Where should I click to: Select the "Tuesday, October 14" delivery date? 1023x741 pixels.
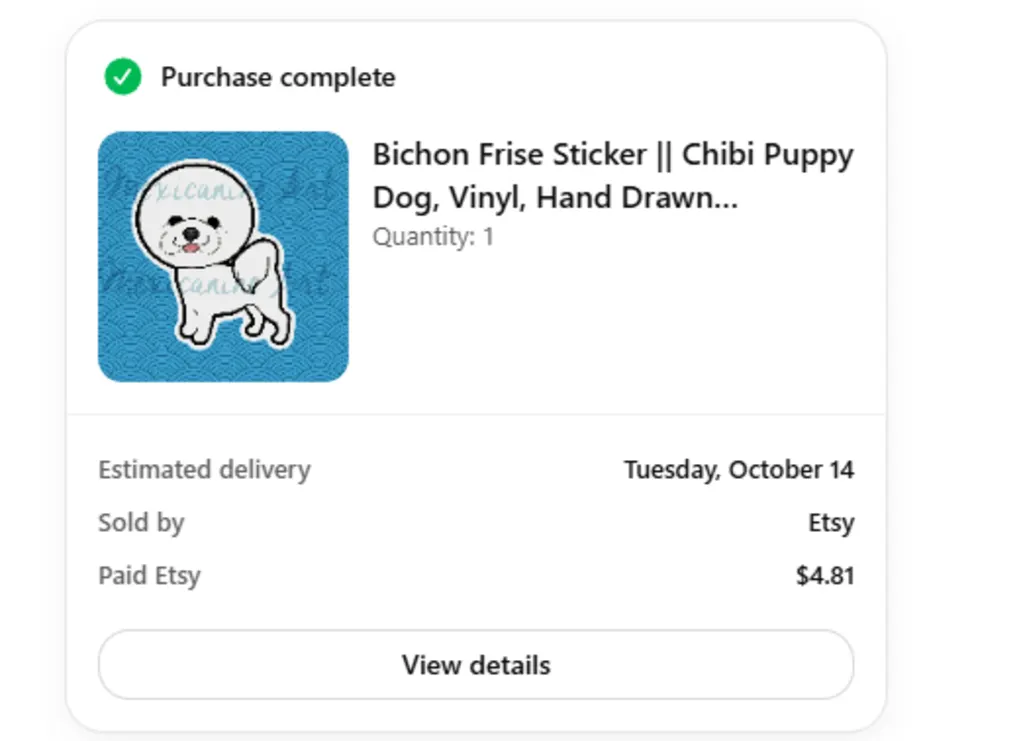click(739, 470)
